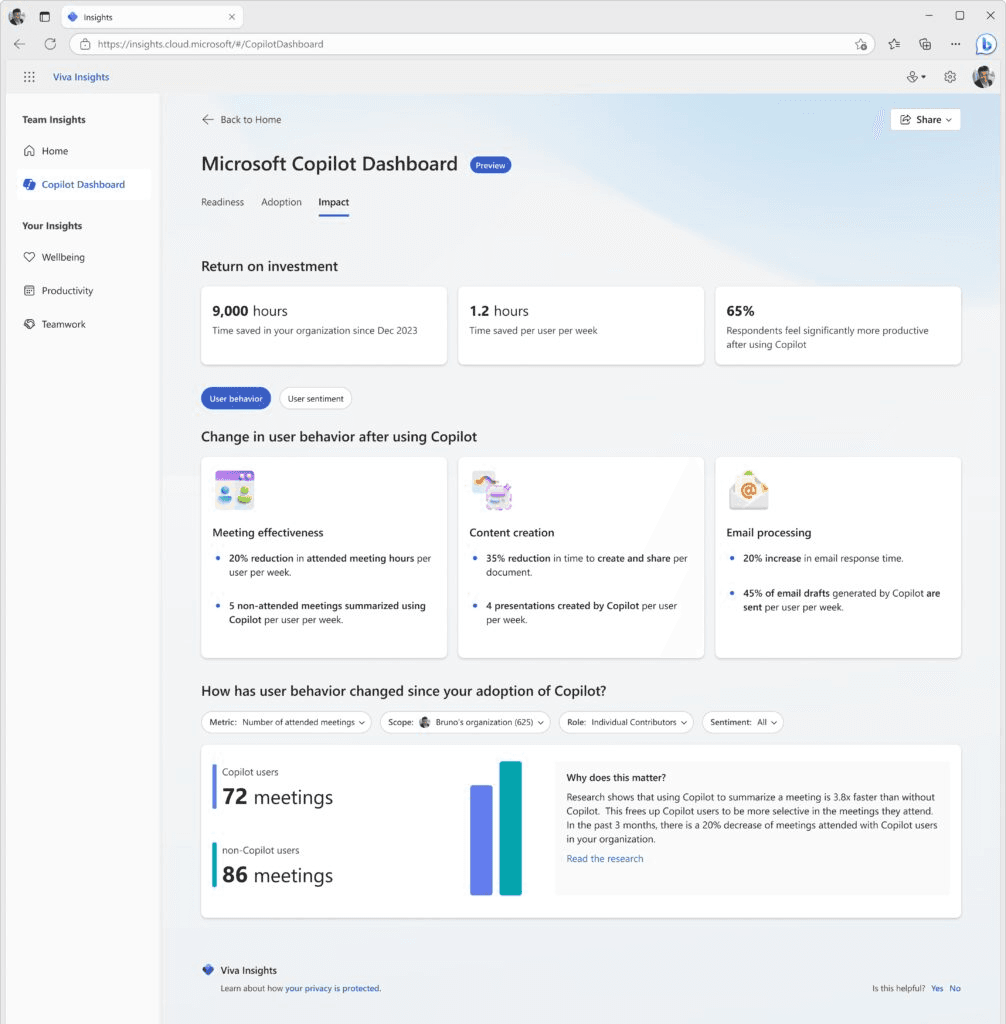Screen dimensions: 1006x1024
Task: Click the lock site info icon
Action: [85, 44]
